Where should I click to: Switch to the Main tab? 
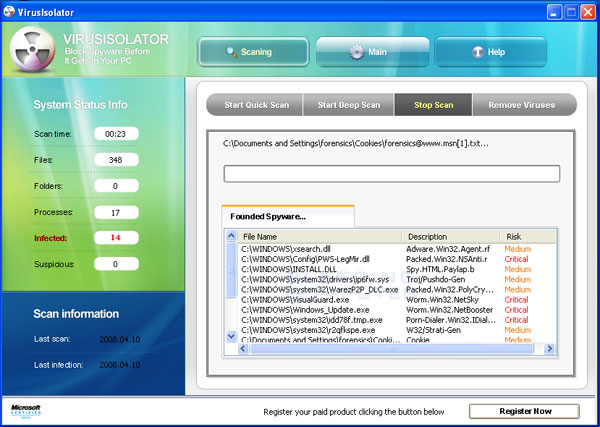pyautogui.click(x=372, y=52)
